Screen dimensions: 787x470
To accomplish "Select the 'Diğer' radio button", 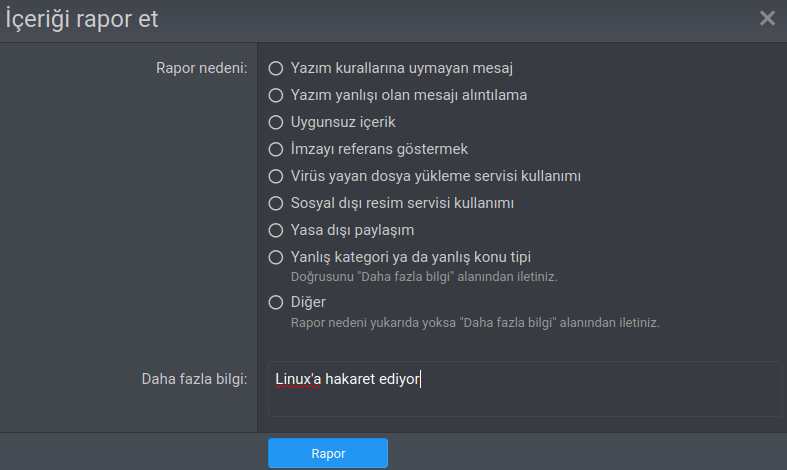I will pos(276,303).
